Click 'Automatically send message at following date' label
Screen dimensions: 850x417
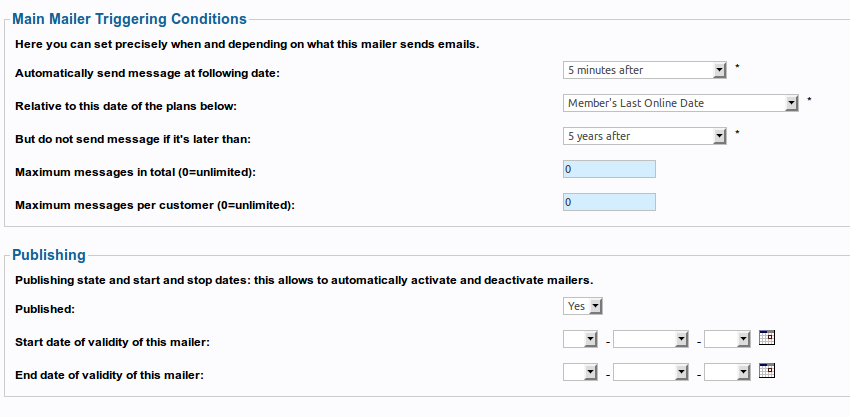coord(147,73)
